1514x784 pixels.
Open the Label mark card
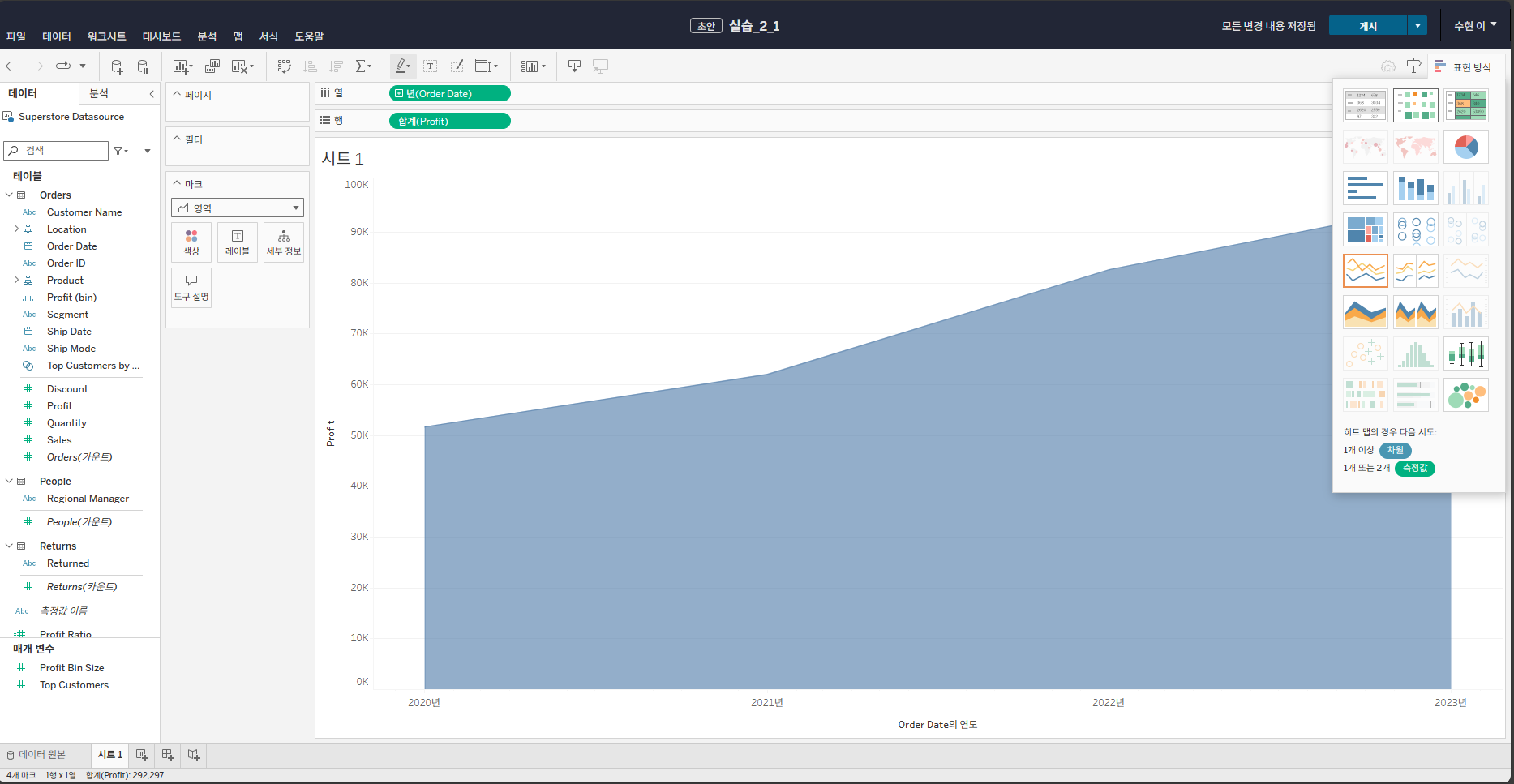tap(238, 242)
